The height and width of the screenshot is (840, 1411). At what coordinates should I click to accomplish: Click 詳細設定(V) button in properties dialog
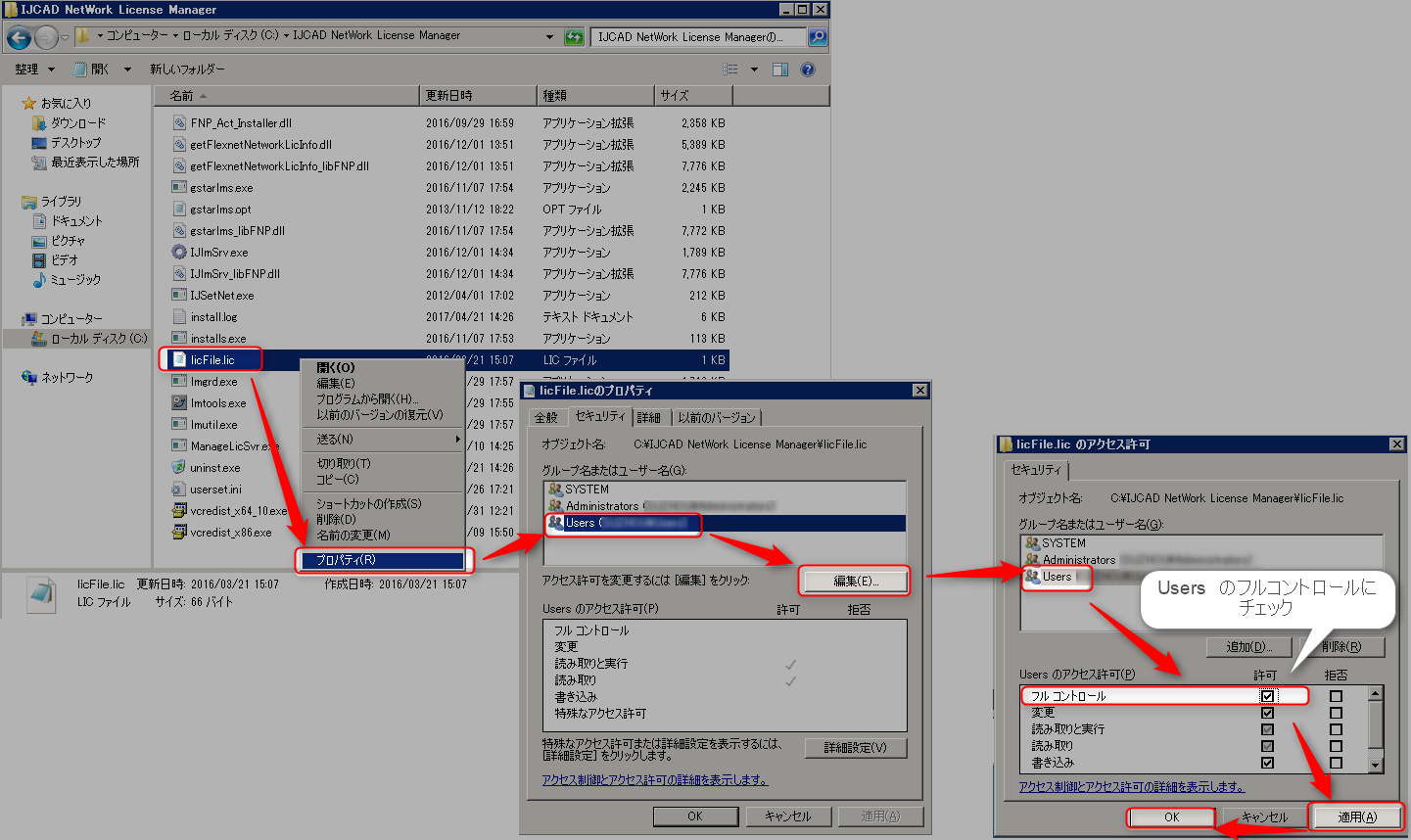point(856,747)
